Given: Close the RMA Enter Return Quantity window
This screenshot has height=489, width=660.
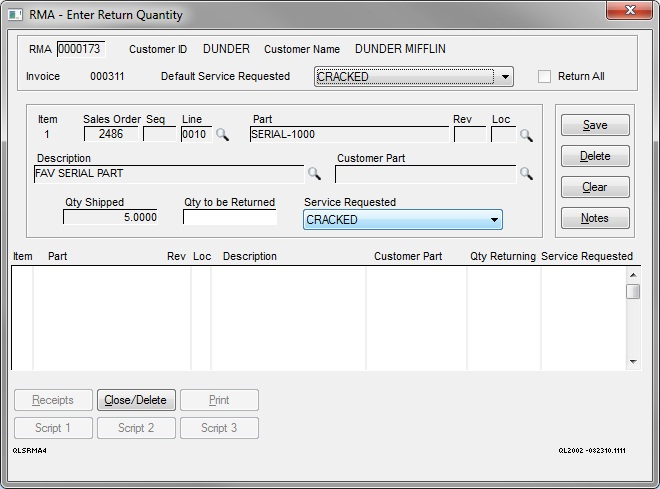Looking at the screenshot, I should pos(629,9).
